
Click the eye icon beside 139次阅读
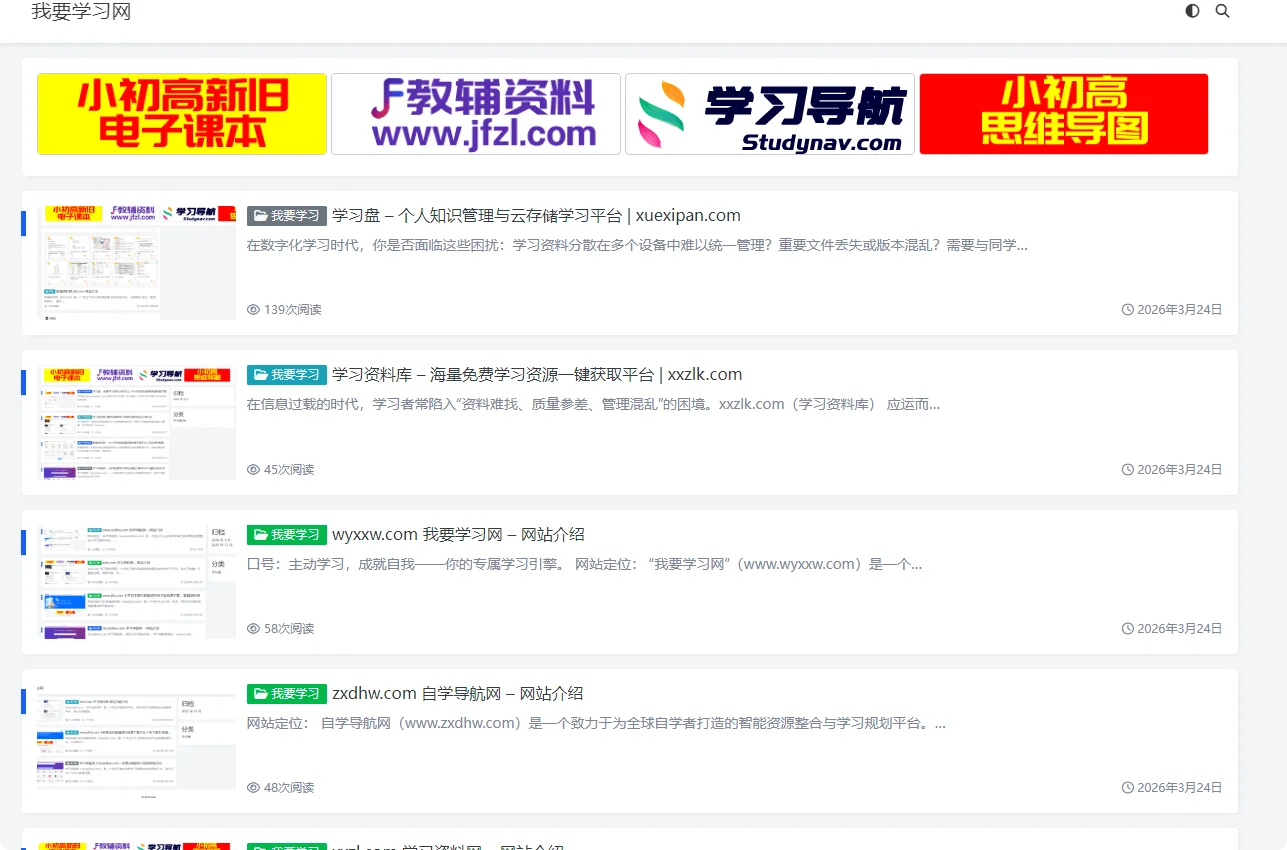tap(253, 309)
